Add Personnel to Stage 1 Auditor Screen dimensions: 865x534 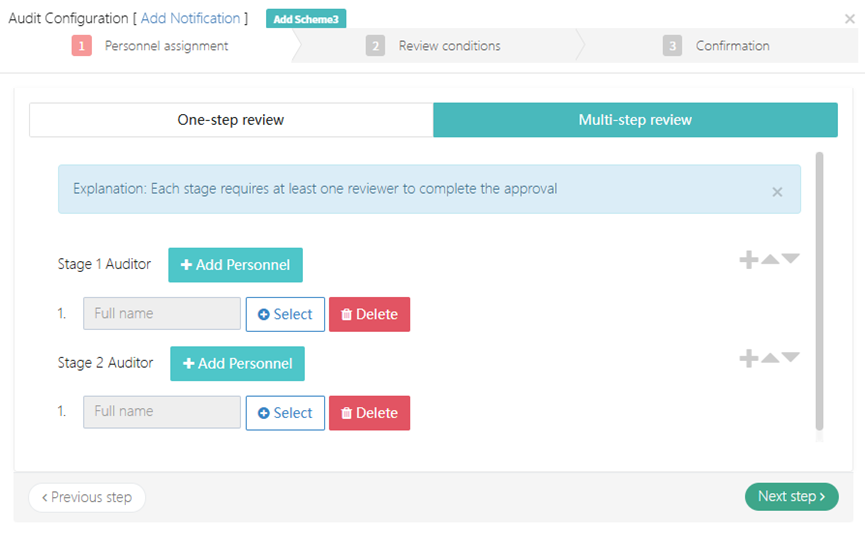point(235,265)
